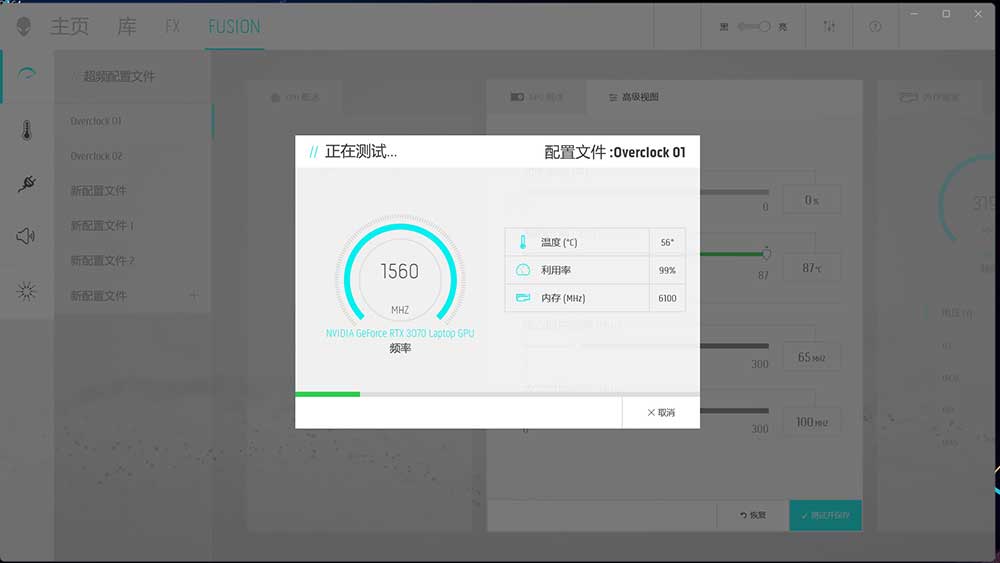Select the 新配置文件 2 profile
The width and height of the screenshot is (1000, 563).
coord(102,261)
